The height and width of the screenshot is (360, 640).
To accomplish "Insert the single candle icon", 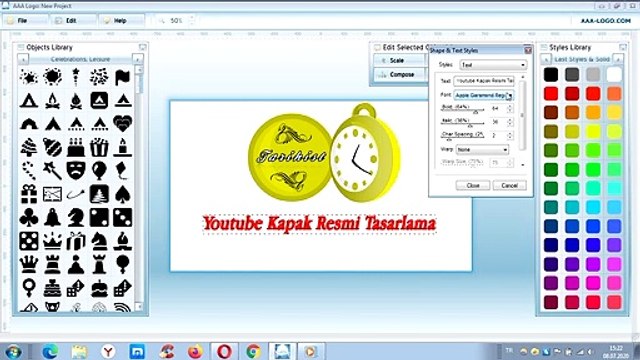I will tap(122, 147).
